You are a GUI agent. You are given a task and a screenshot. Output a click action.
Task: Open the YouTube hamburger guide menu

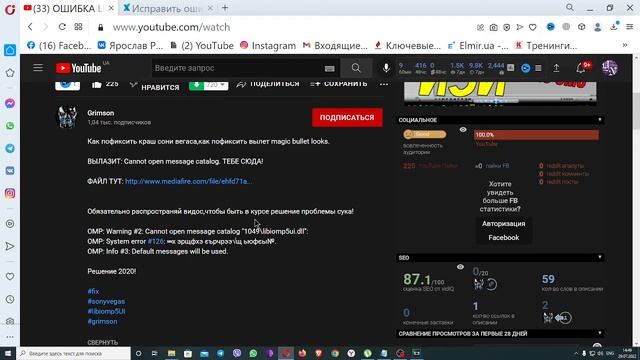pyautogui.click(x=38, y=68)
